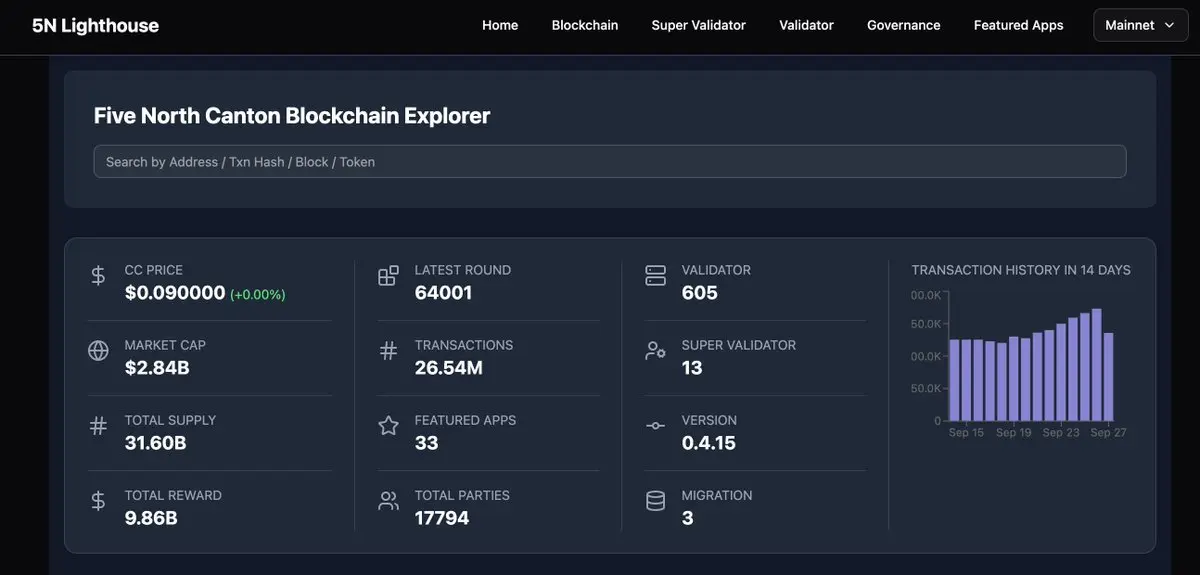Open the Super Validator nav item
Image resolution: width=1200 pixels, height=575 pixels.
[x=699, y=25]
